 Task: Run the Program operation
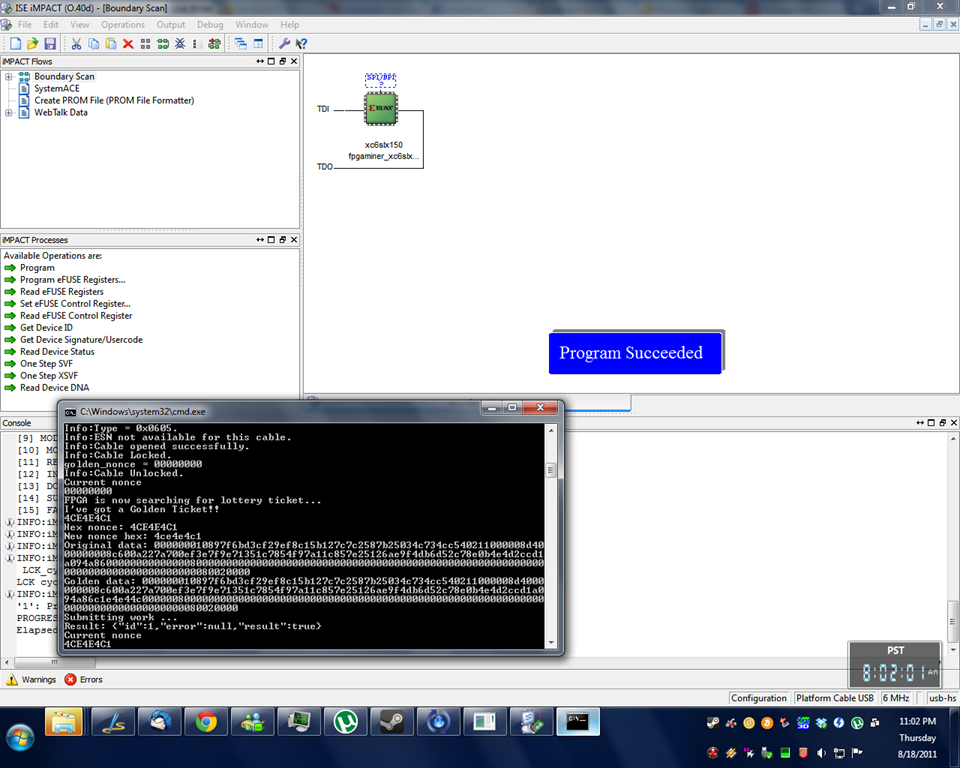[37, 268]
